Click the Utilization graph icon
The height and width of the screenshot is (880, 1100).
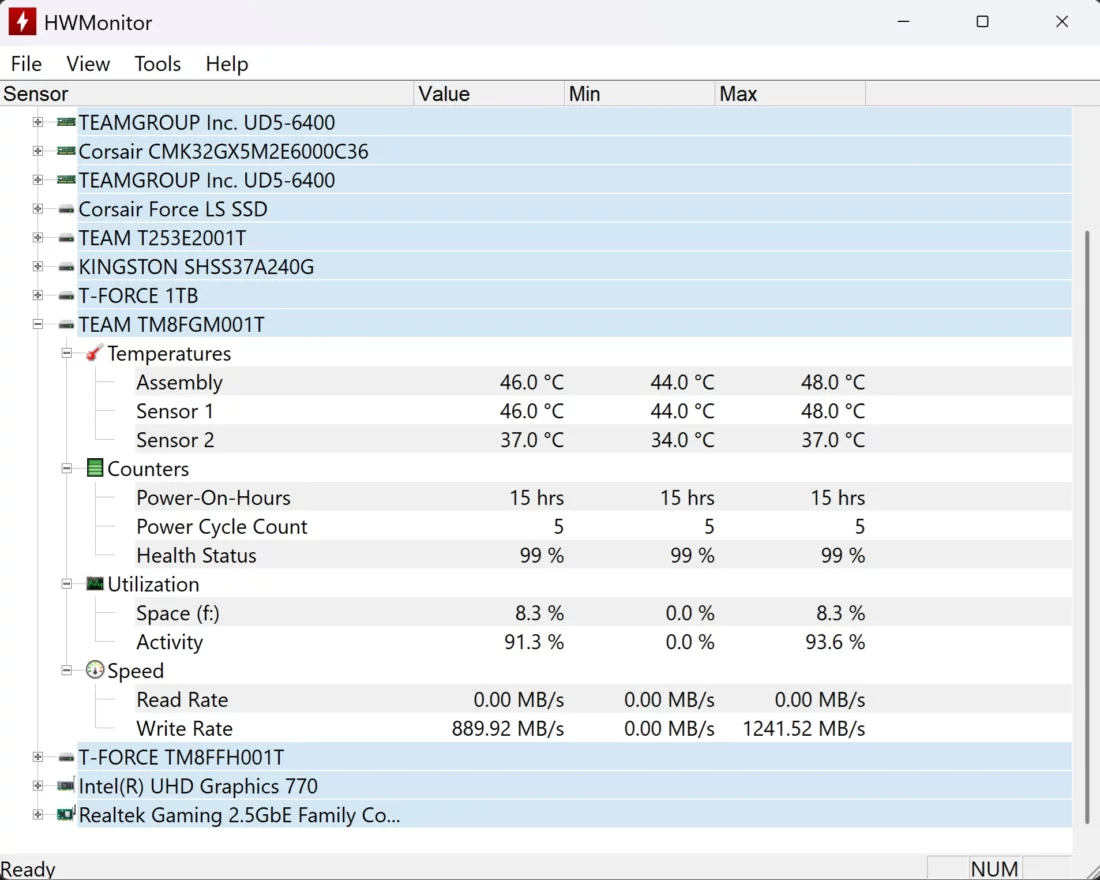point(95,583)
